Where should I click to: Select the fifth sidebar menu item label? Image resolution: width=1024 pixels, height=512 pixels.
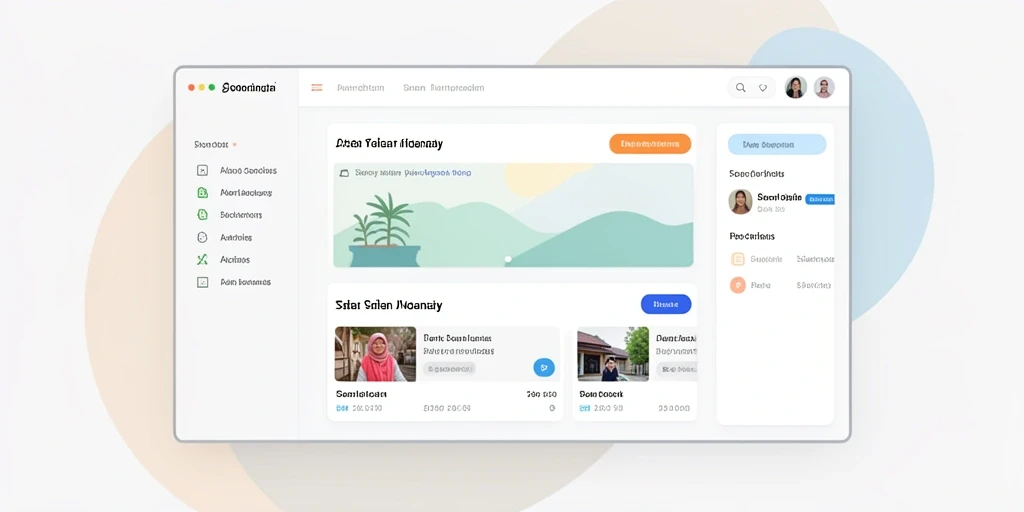[235, 260]
